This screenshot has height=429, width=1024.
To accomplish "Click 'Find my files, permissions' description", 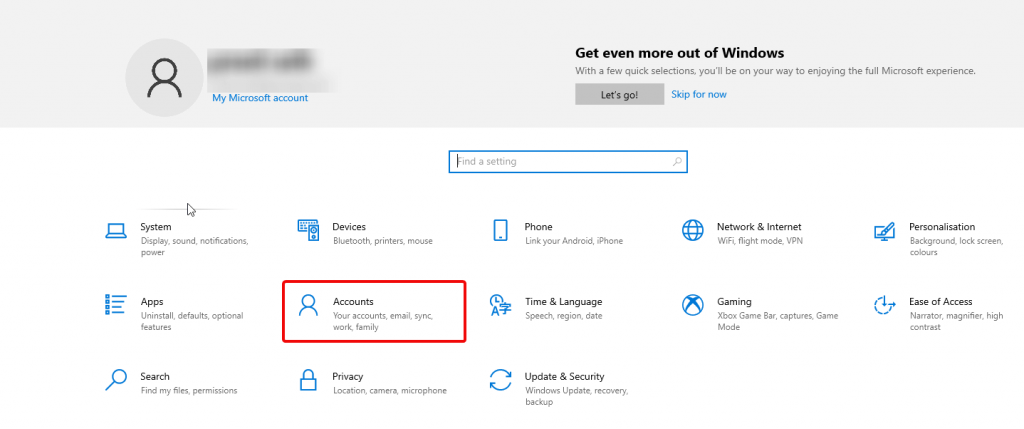I will (x=189, y=390).
